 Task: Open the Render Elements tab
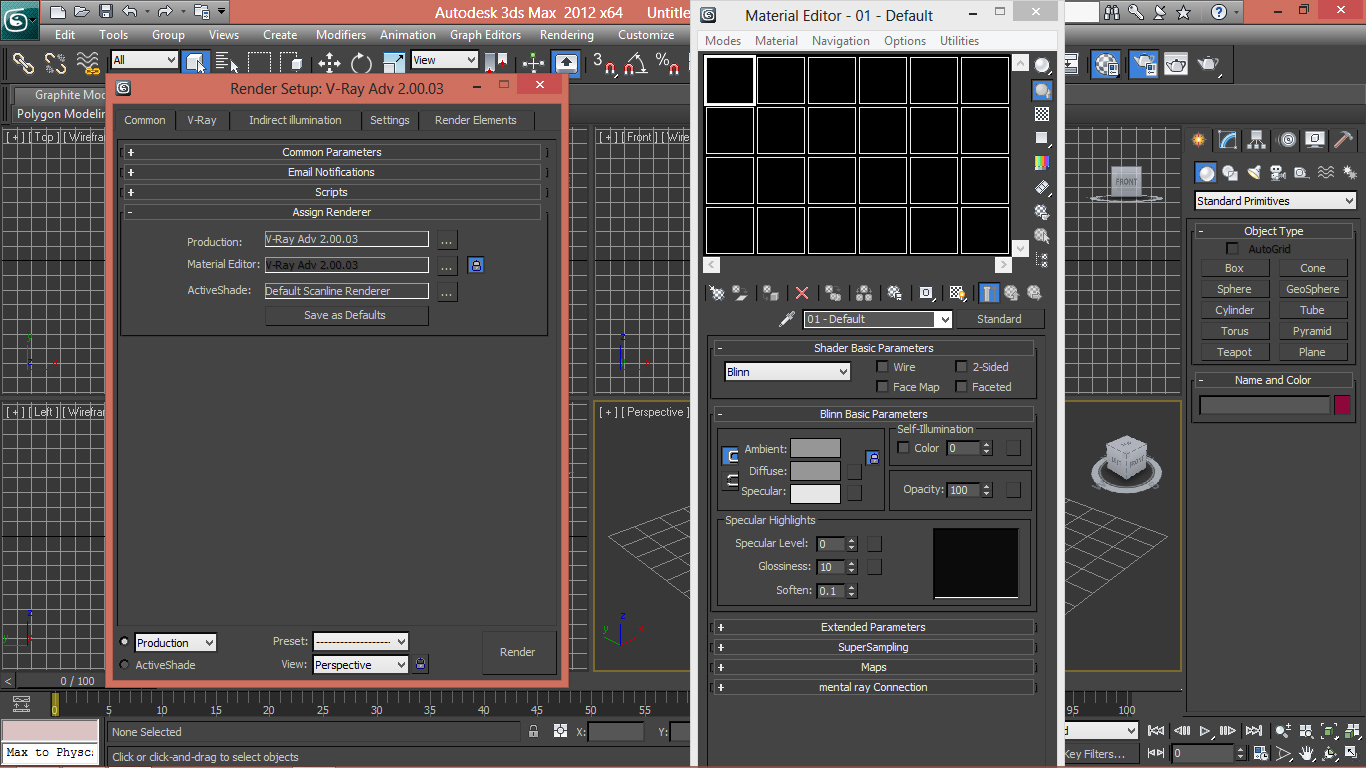coord(476,120)
